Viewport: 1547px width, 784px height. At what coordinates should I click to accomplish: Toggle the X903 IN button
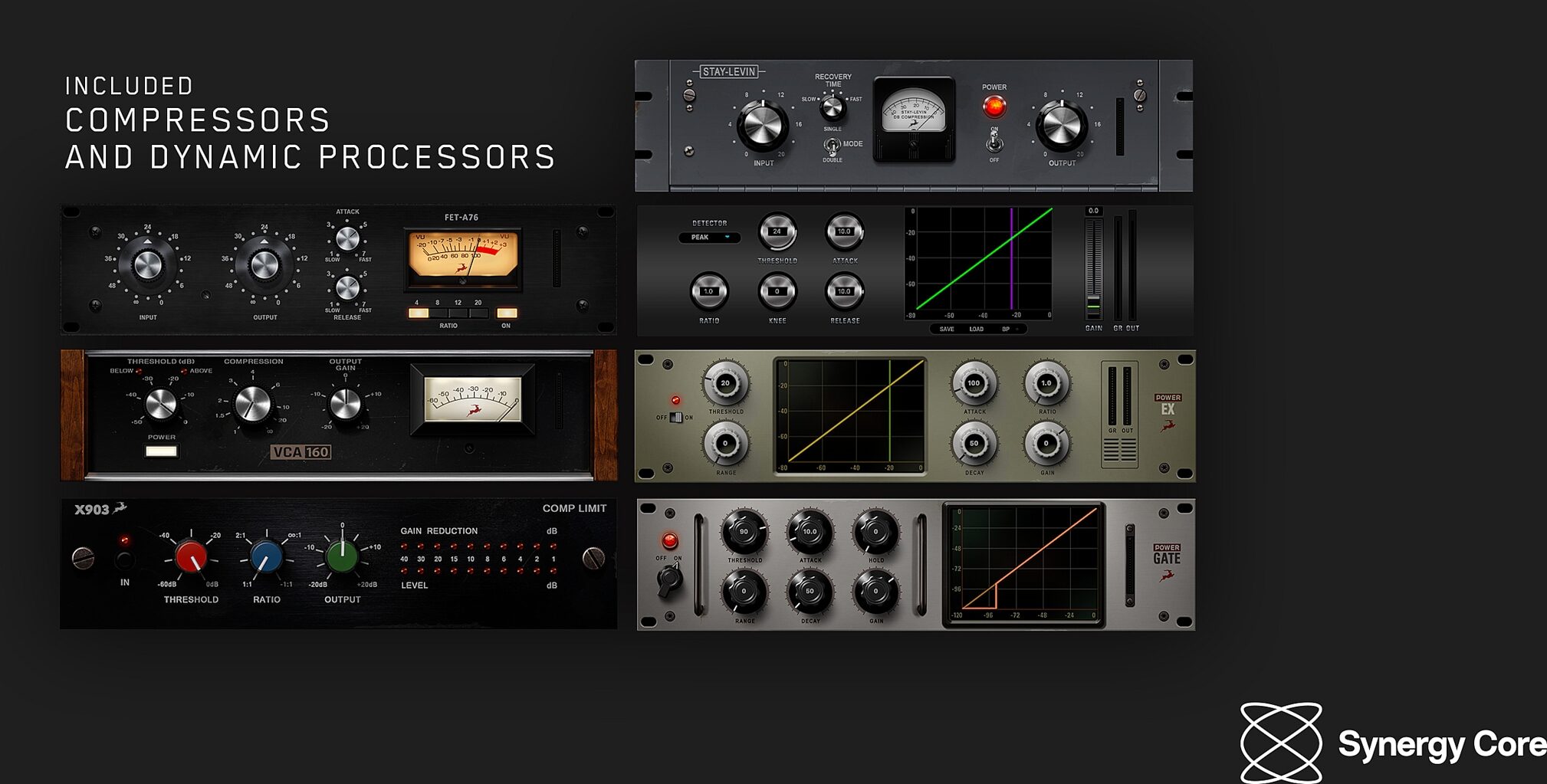124,559
